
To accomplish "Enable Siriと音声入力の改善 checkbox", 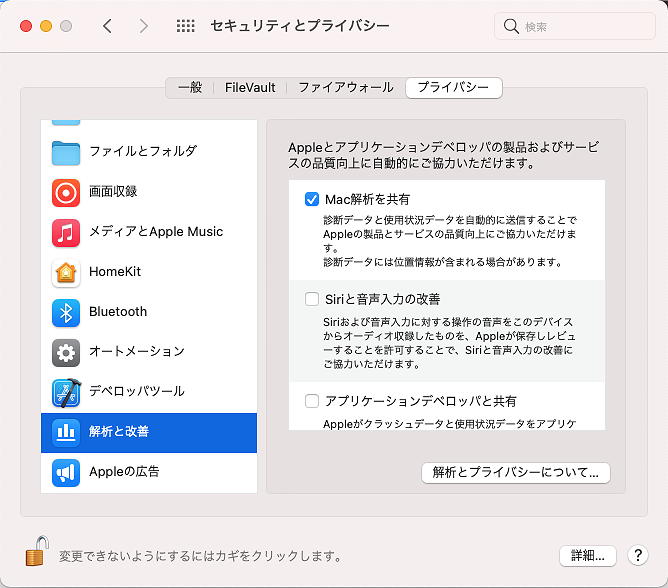I will coord(312,299).
